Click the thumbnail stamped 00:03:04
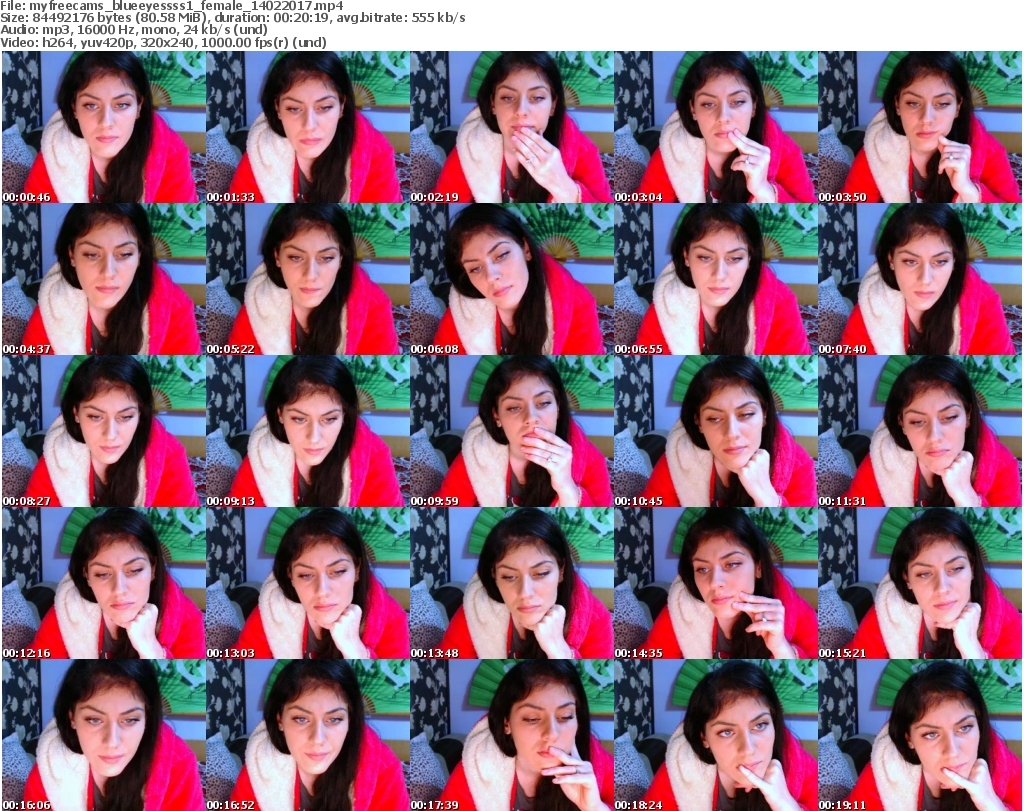The image size is (1024, 811). point(716,127)
